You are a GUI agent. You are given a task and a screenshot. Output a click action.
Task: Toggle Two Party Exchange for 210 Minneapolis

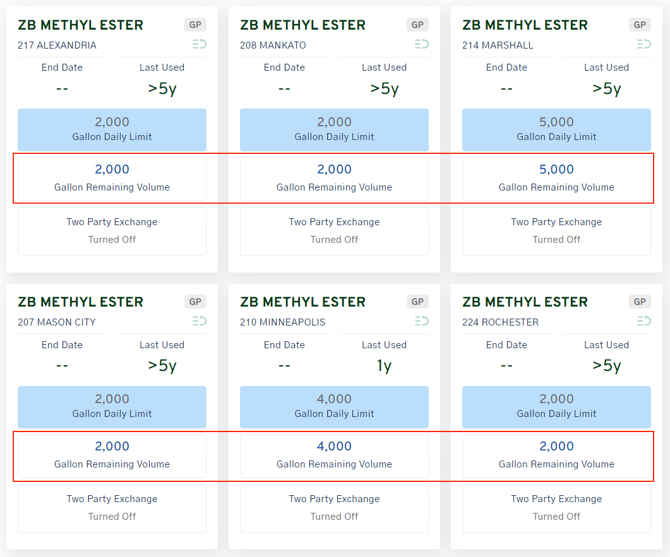(334, 508)
